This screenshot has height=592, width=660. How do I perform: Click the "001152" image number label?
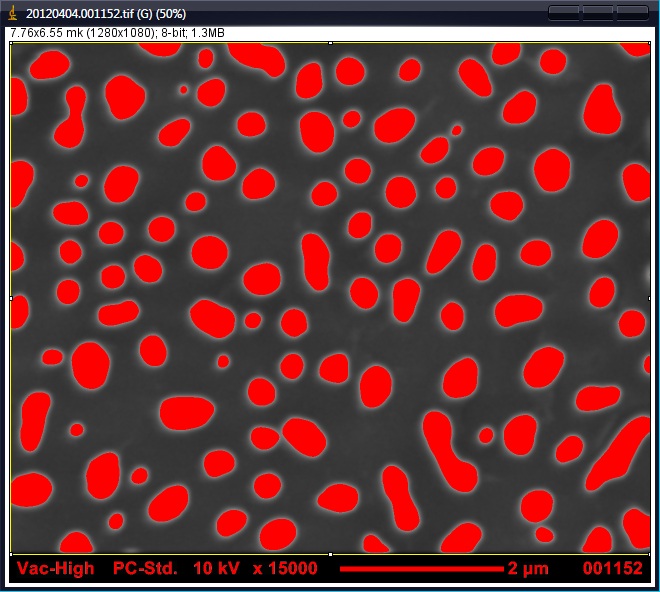pos(612,568)
